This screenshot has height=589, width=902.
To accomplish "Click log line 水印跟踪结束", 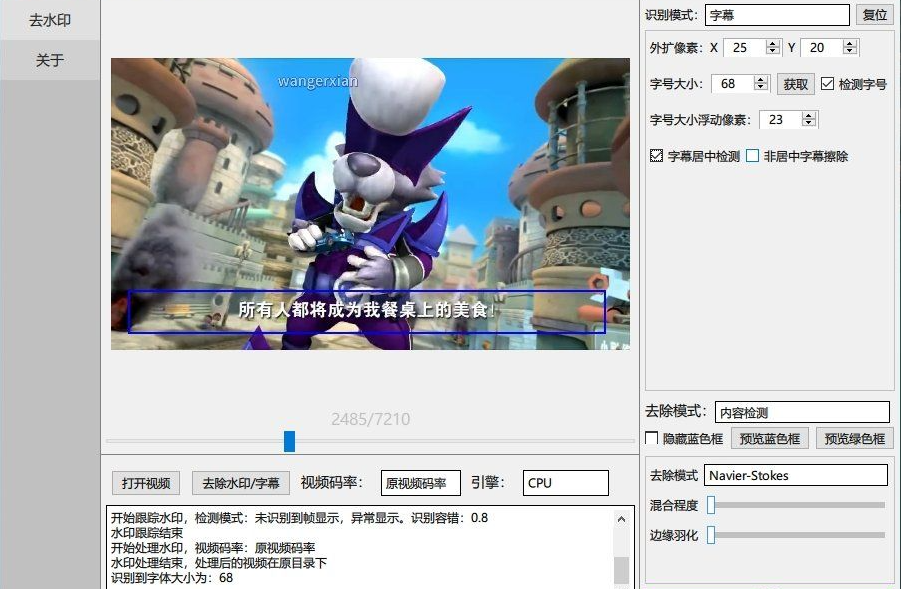I will [x=147, y=533].
